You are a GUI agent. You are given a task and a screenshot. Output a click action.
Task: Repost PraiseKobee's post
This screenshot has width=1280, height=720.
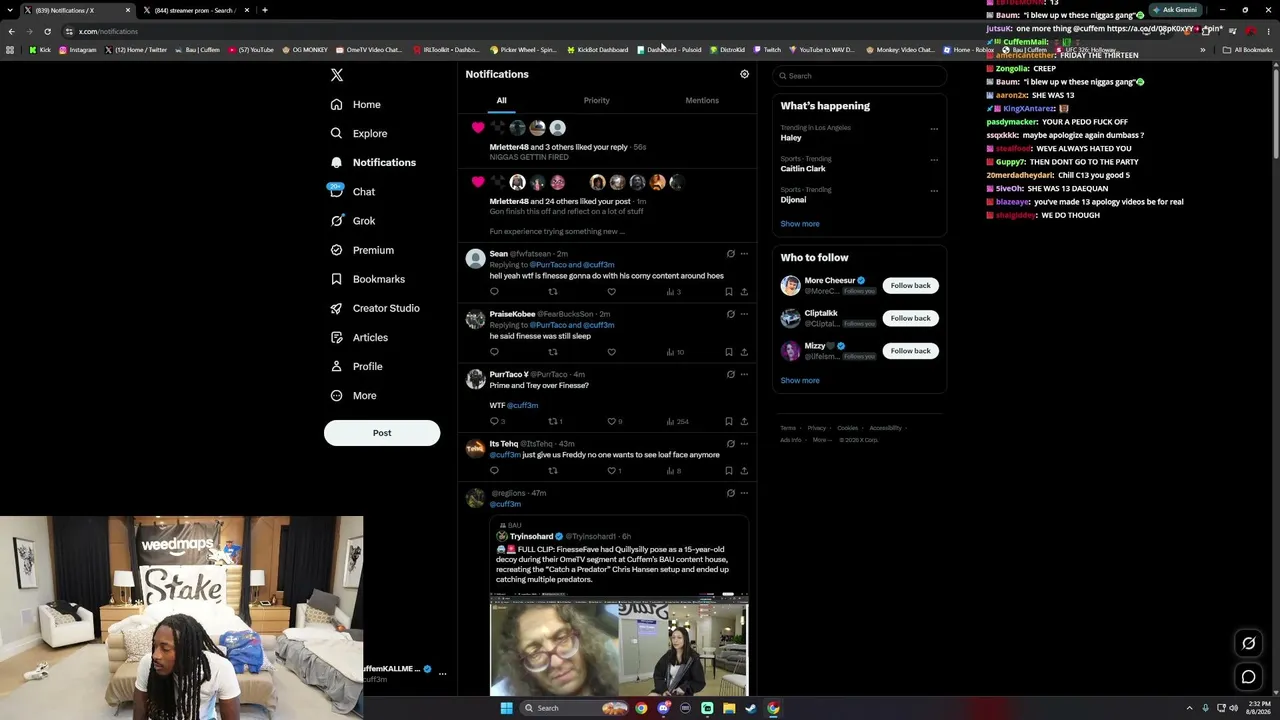[x=553, y=352]
